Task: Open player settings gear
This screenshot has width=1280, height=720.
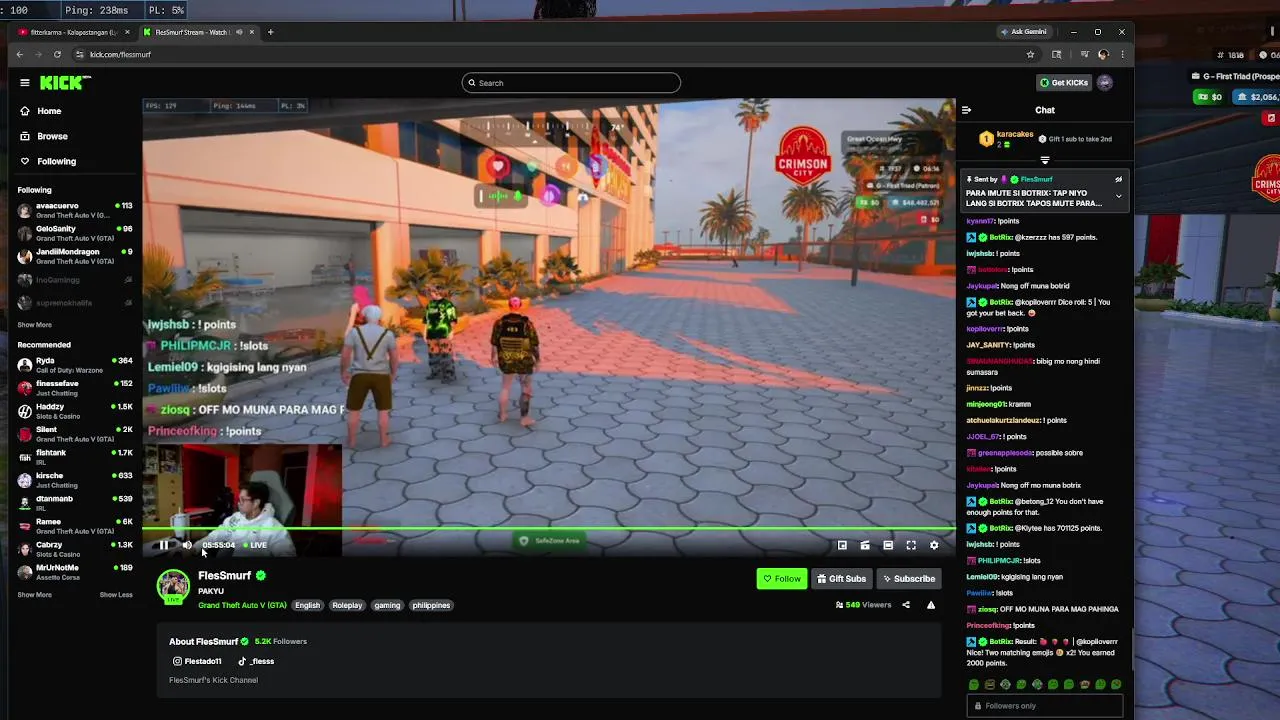Action: [934, 545]
